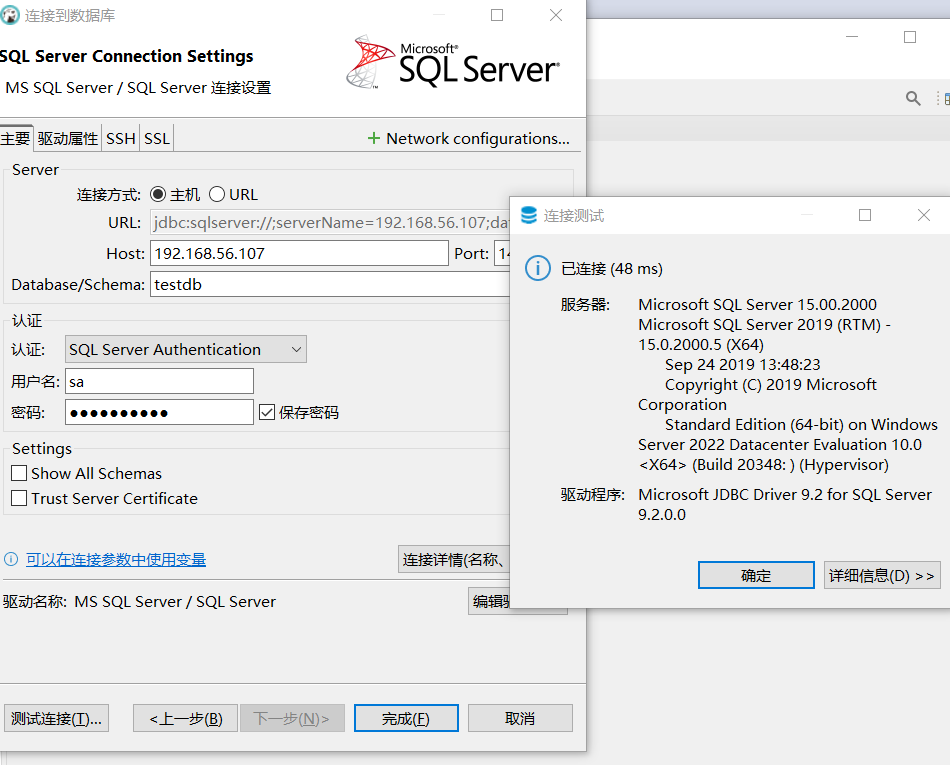
Task: Click Microsoft JDBC Driver 9.2 driver text
Action: (x=785, y=504)
